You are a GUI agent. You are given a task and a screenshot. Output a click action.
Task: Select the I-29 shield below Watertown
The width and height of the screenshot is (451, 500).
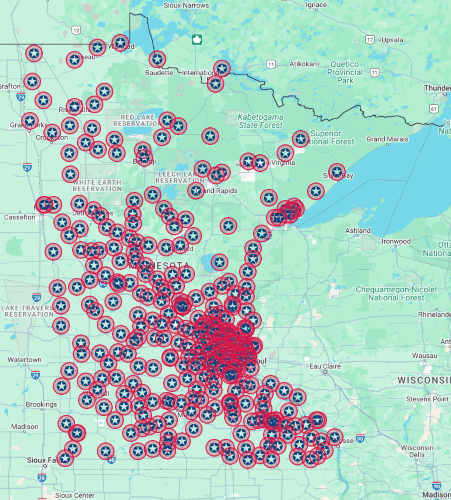[x=35, y=375]
